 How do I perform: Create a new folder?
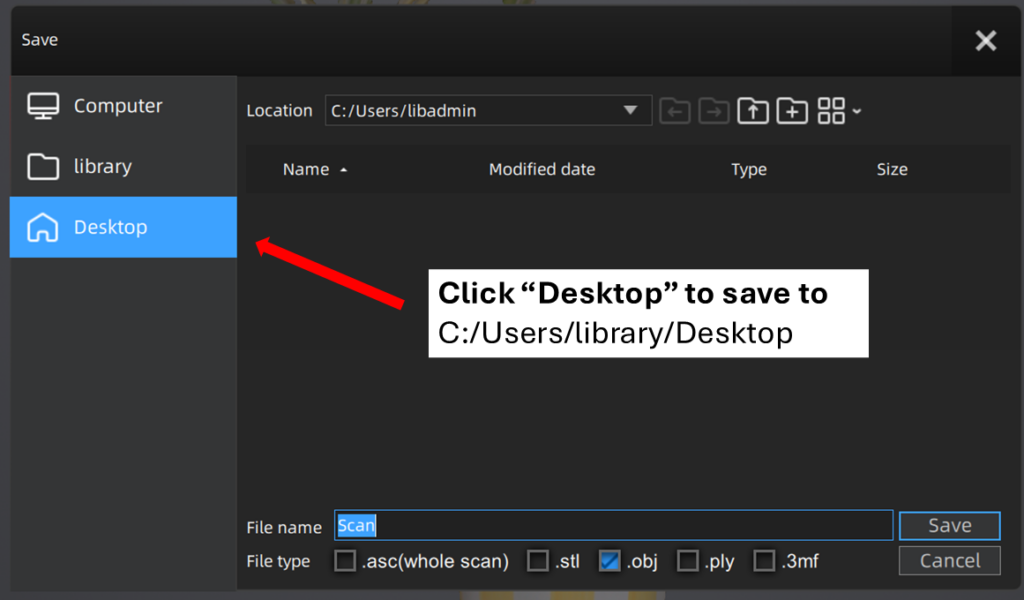792,111
